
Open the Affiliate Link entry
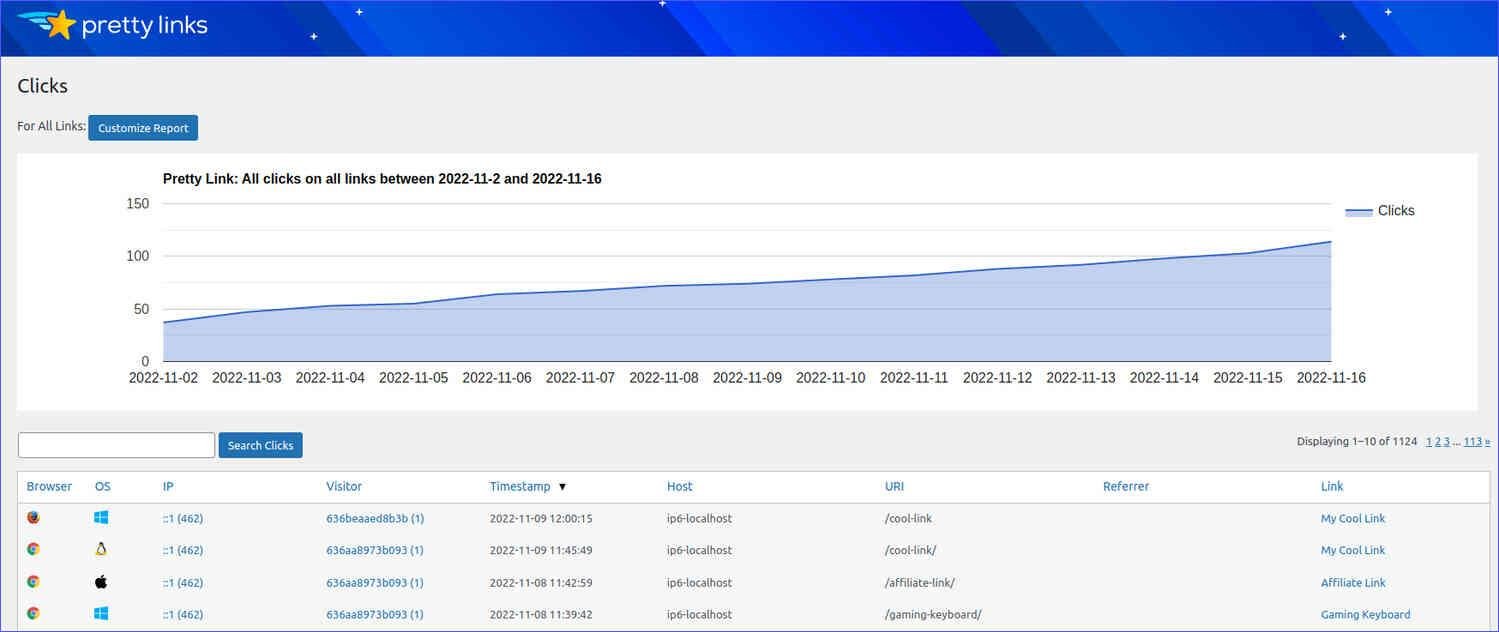[1352, 582]
